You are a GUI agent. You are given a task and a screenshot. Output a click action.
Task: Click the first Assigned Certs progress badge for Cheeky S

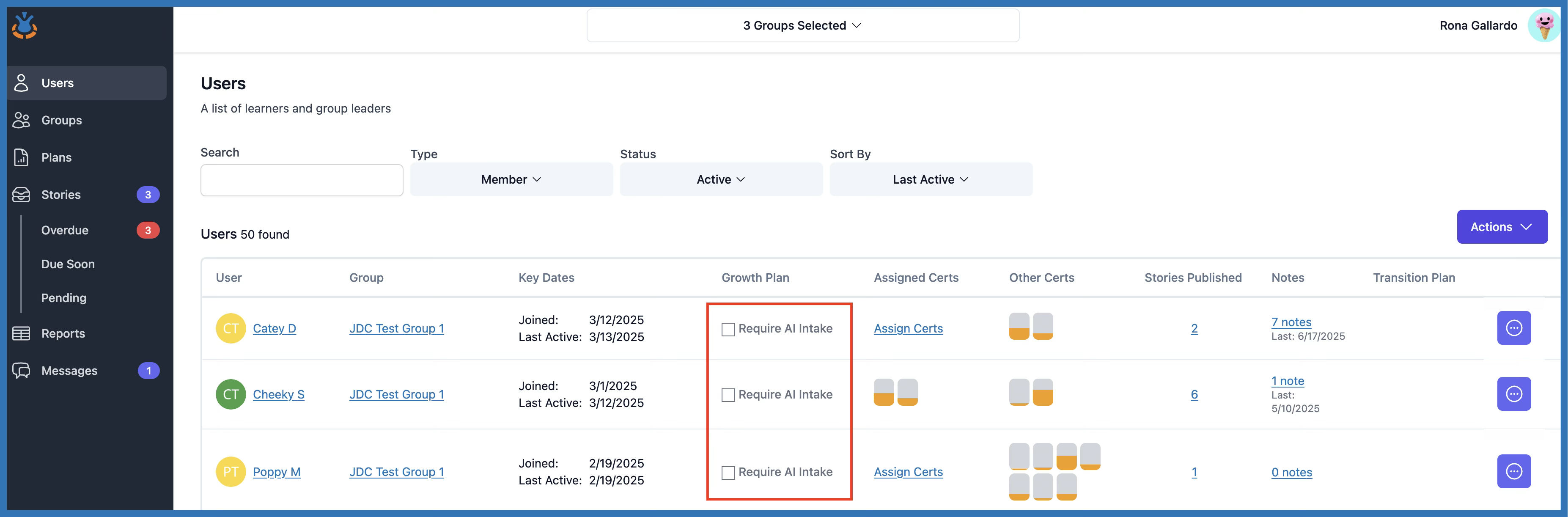(x=883, y=393)
